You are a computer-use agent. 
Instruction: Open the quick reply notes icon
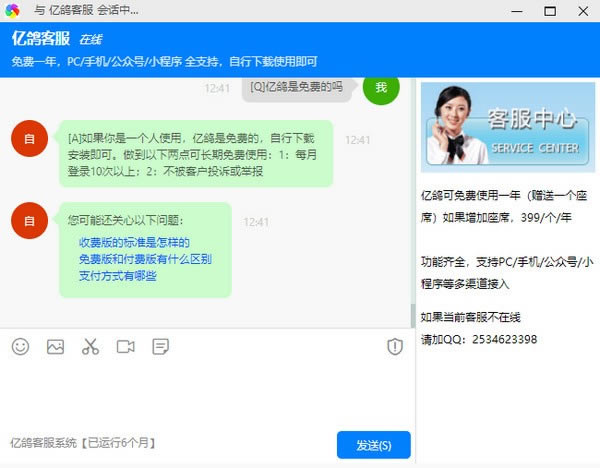pos(160,346)
